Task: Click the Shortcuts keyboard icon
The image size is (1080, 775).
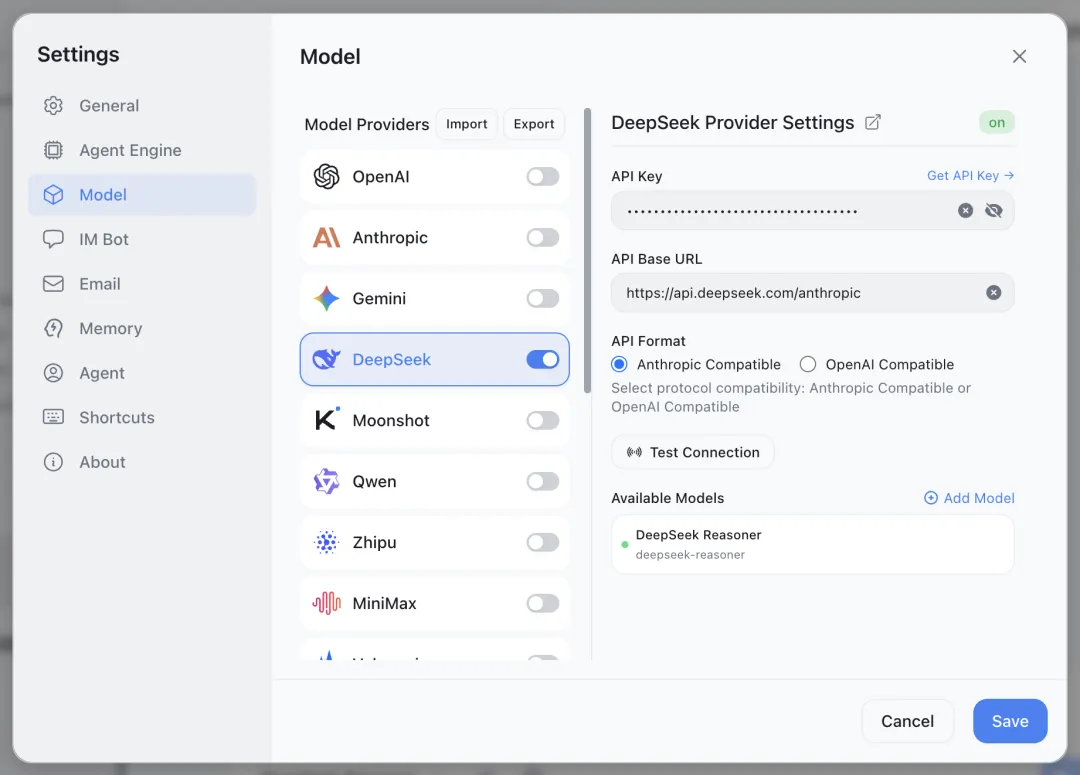Action: pyautogui.click(x=53, y=417)
